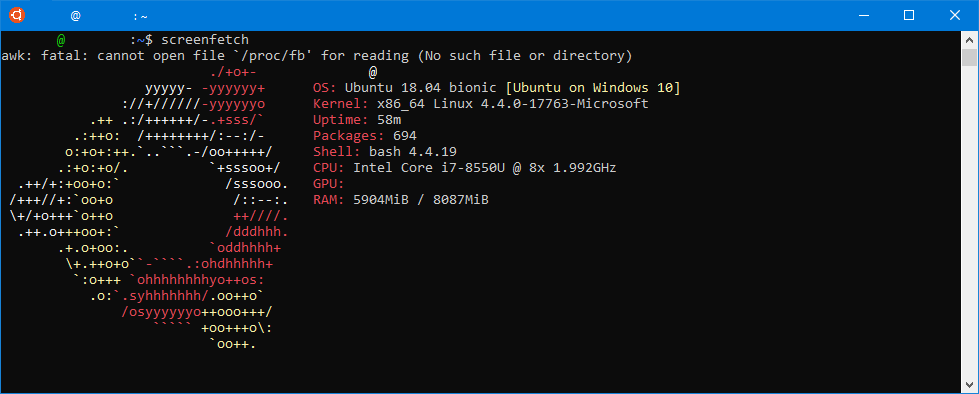Click the ':~$' shell prompt
This screenshot has height=394, width=979.
coord(141,40)
